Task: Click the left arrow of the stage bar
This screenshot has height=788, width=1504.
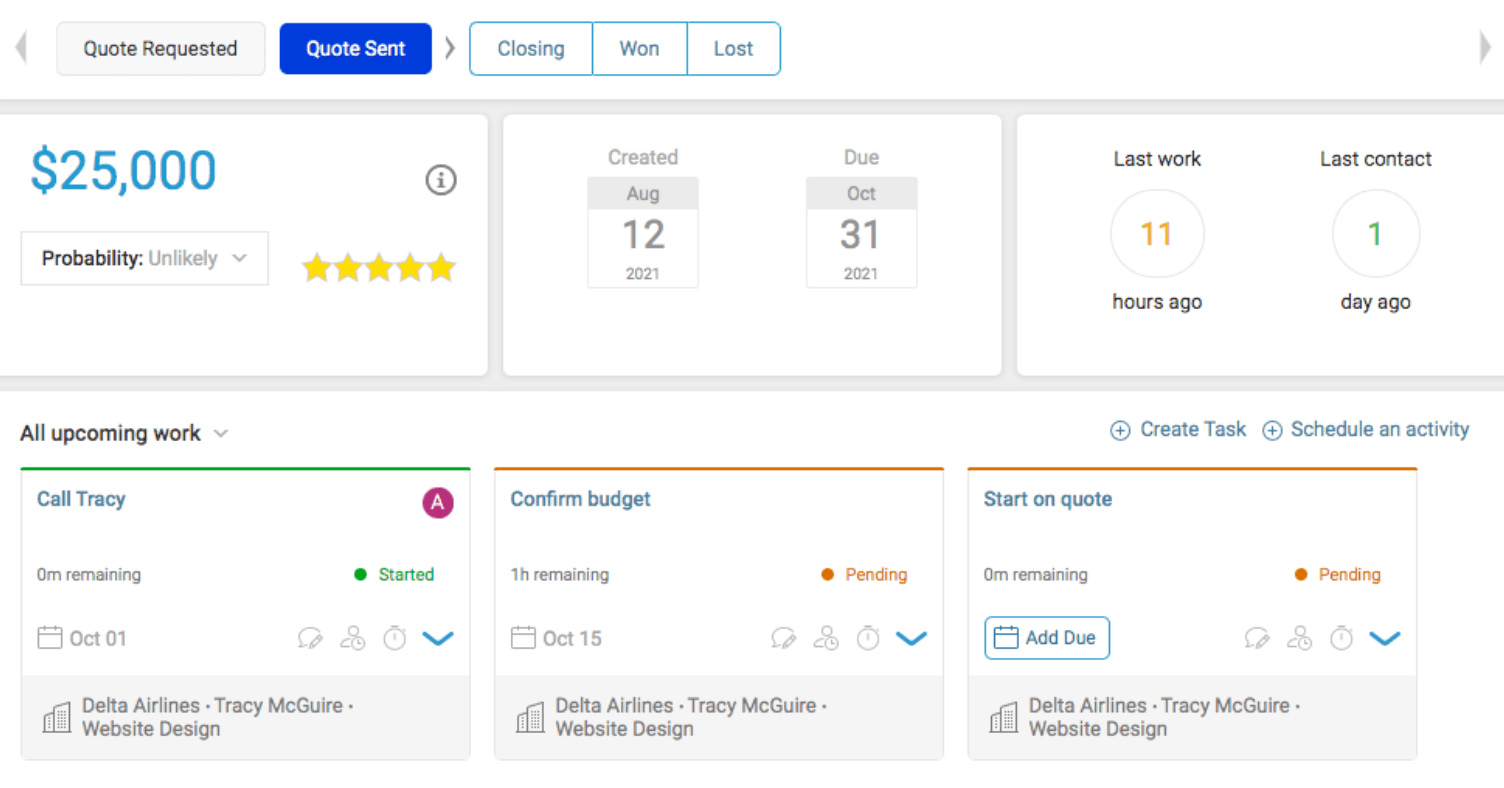Action: [21, 48]
